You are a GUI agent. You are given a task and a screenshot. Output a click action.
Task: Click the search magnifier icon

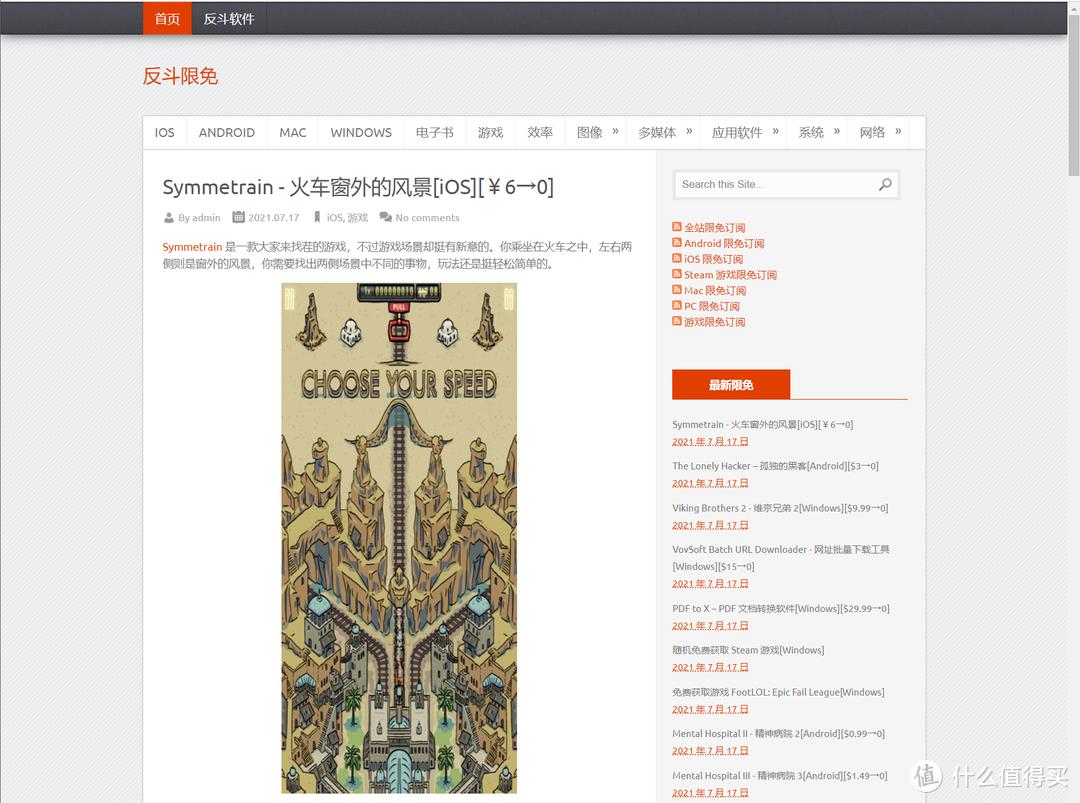(x=884, y=184)
